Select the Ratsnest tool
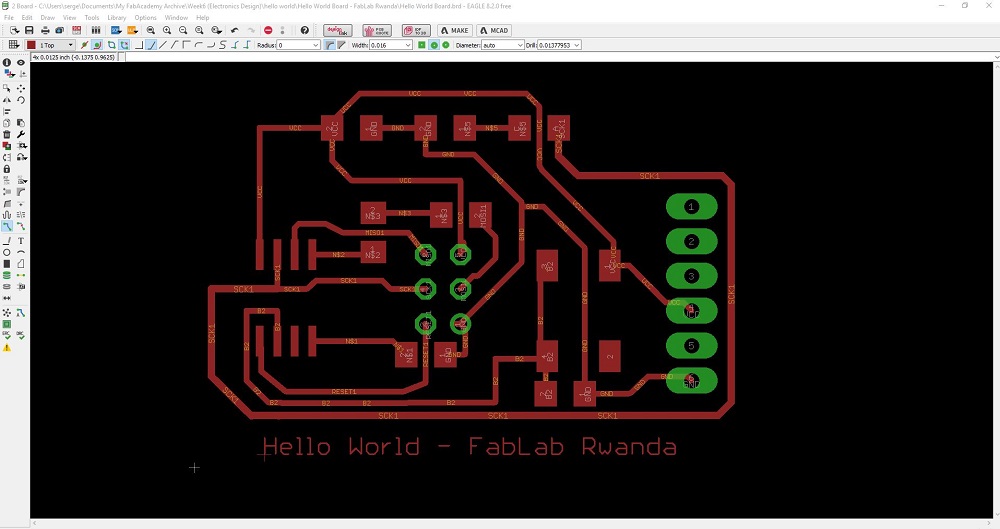Image resolution: width=1000 pixels, height=529 pixels. point(7,313)
